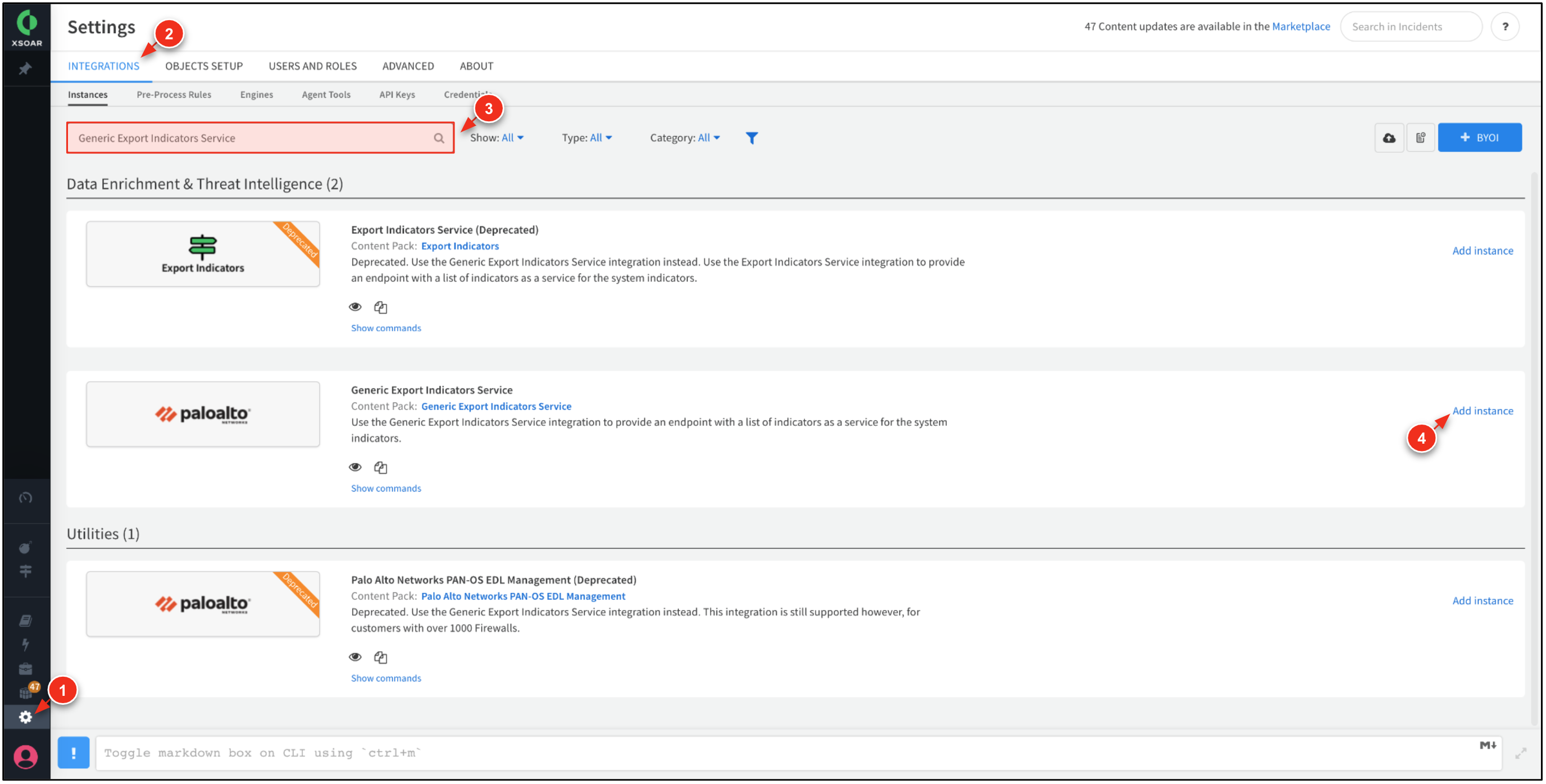Show commands for PAN-OS EDL Management

tap(386, 678)
